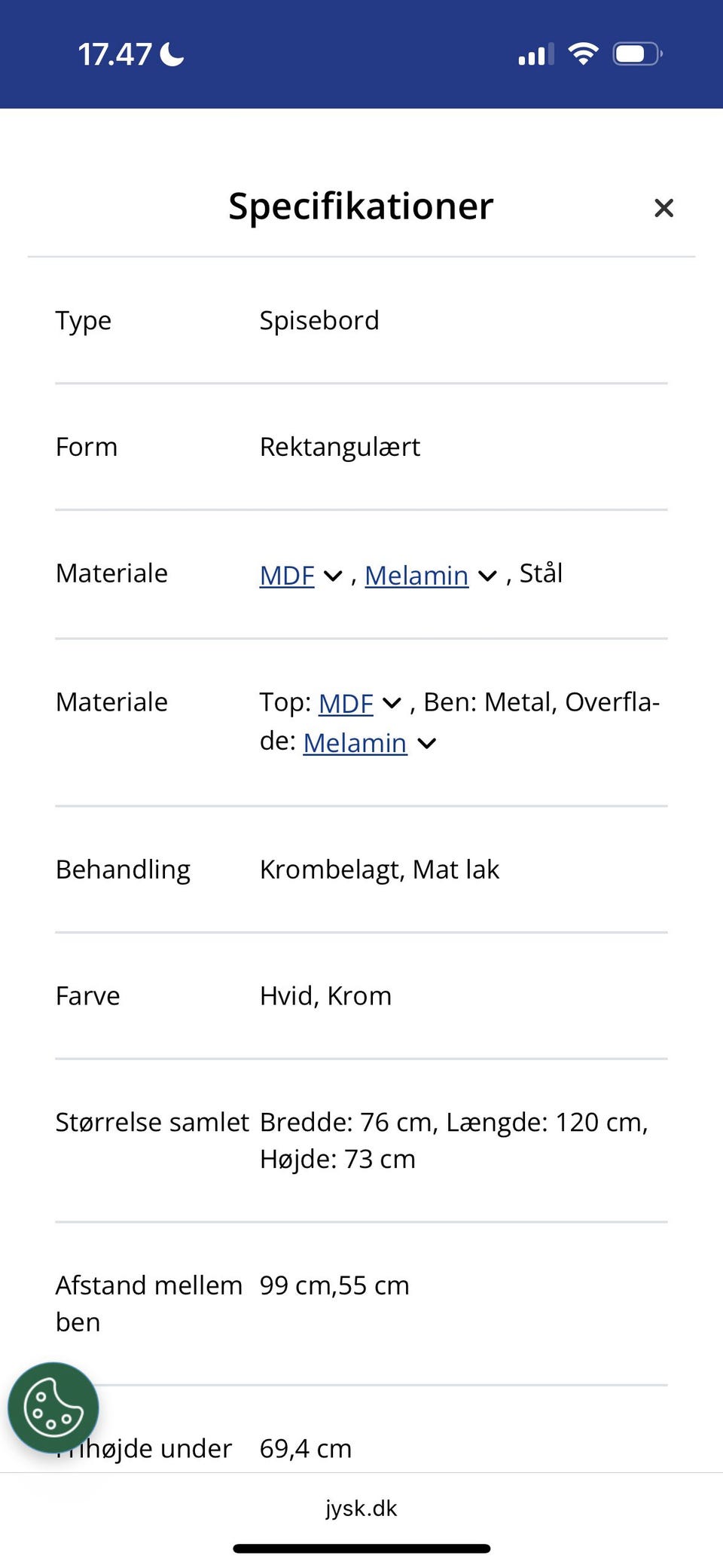Click the Størrelse samlet dimensions text
723x1568 pixels.
pyautogui.click(x=453, y=1122)
